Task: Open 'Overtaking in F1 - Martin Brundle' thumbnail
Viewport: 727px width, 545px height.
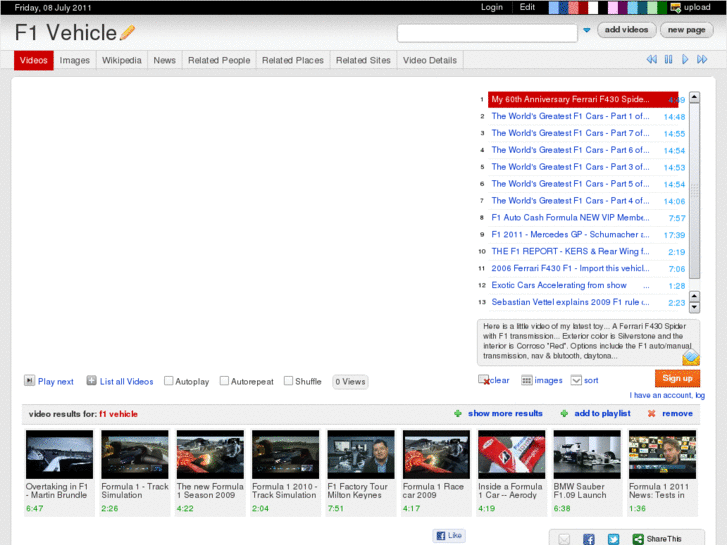Action: click(x=59, y=454)
